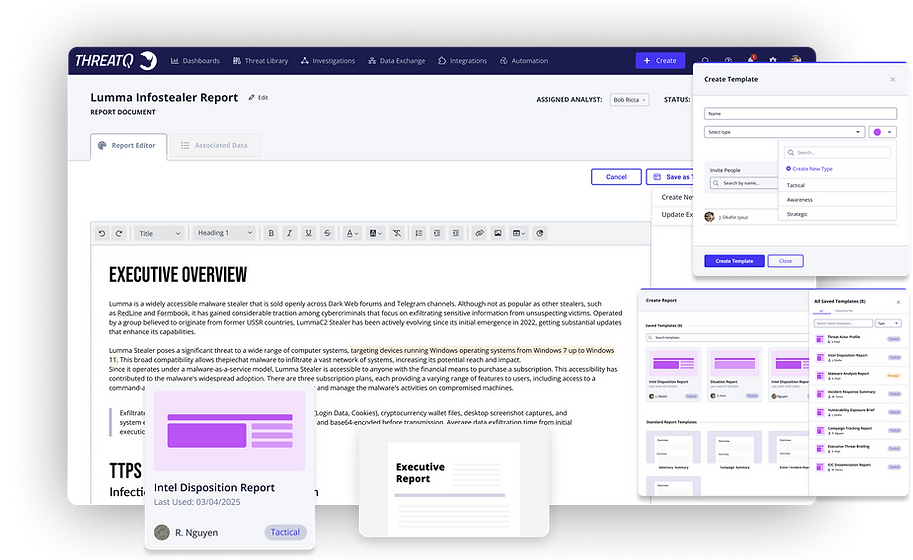Open the font color dropdown
The image size is (913, 560).
tap(352, 233)
